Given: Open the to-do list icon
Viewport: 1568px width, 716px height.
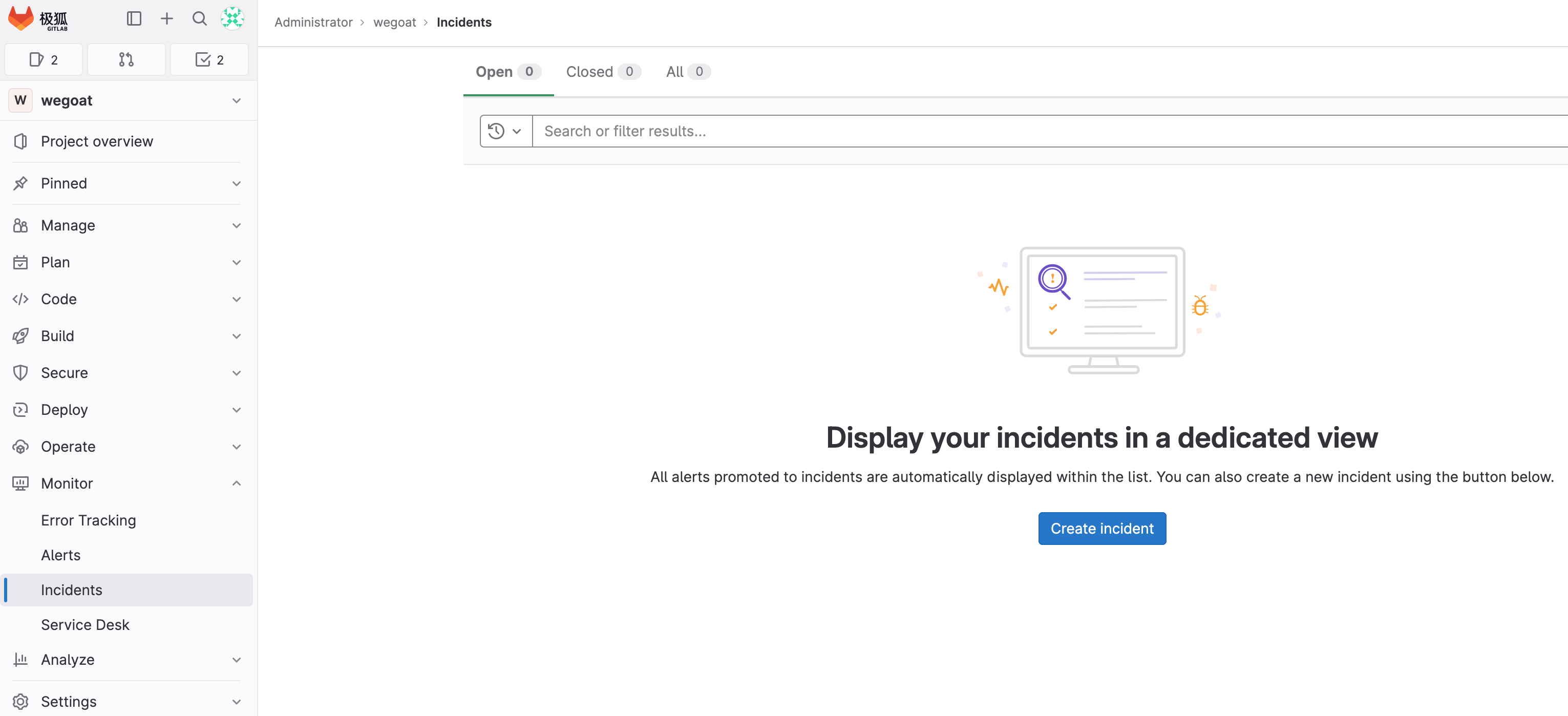Looking at the screenshot, I should click(x=209, y=59).
